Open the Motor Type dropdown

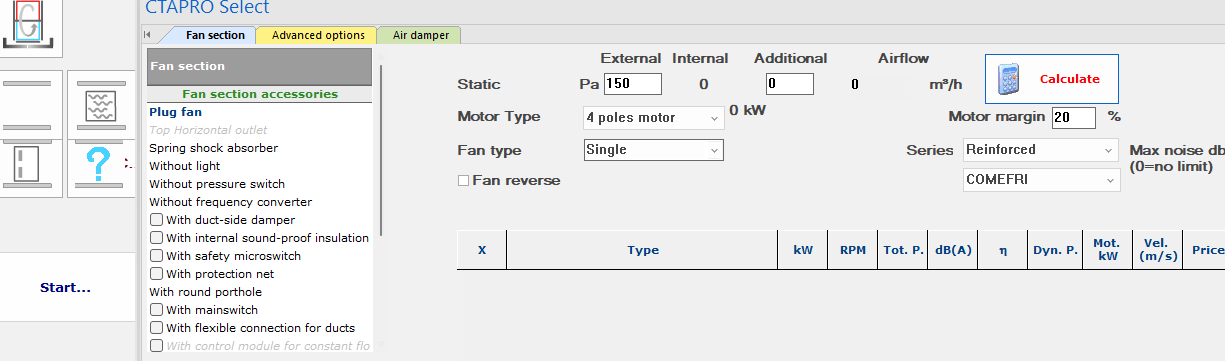653,118
